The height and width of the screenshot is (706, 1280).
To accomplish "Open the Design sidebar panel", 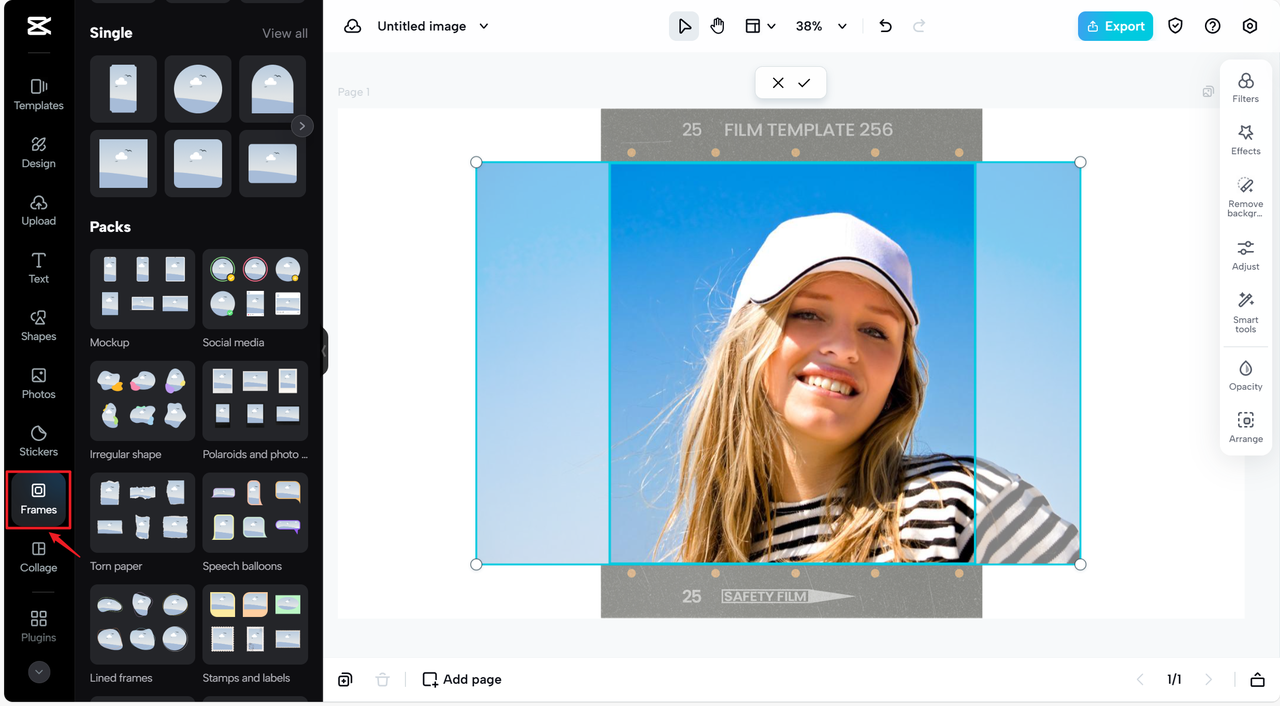I will click(x=39, y=152).
